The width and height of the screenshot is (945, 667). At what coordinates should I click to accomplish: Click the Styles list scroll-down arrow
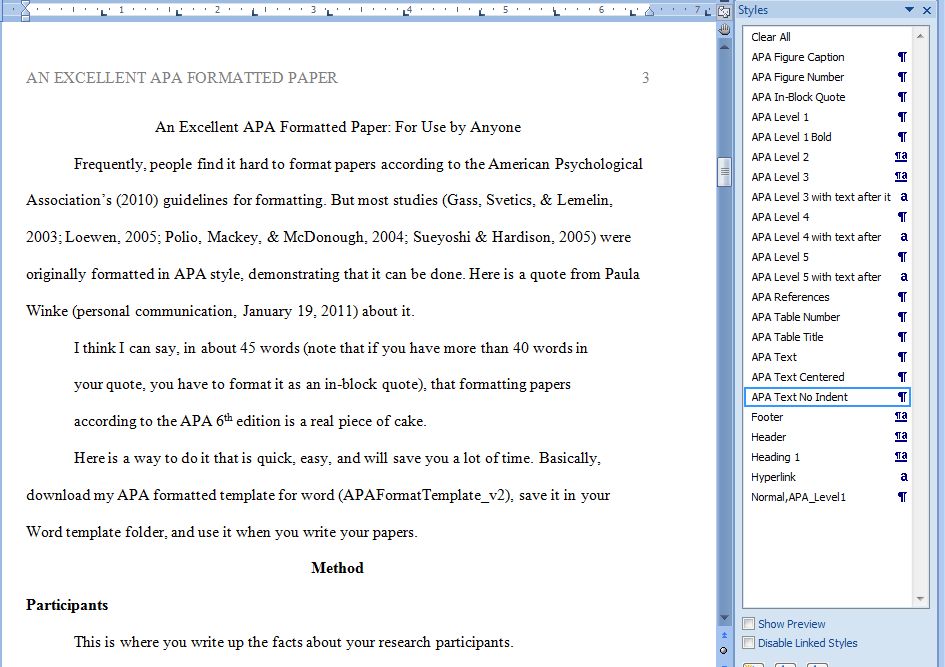[x=920, y=598]
